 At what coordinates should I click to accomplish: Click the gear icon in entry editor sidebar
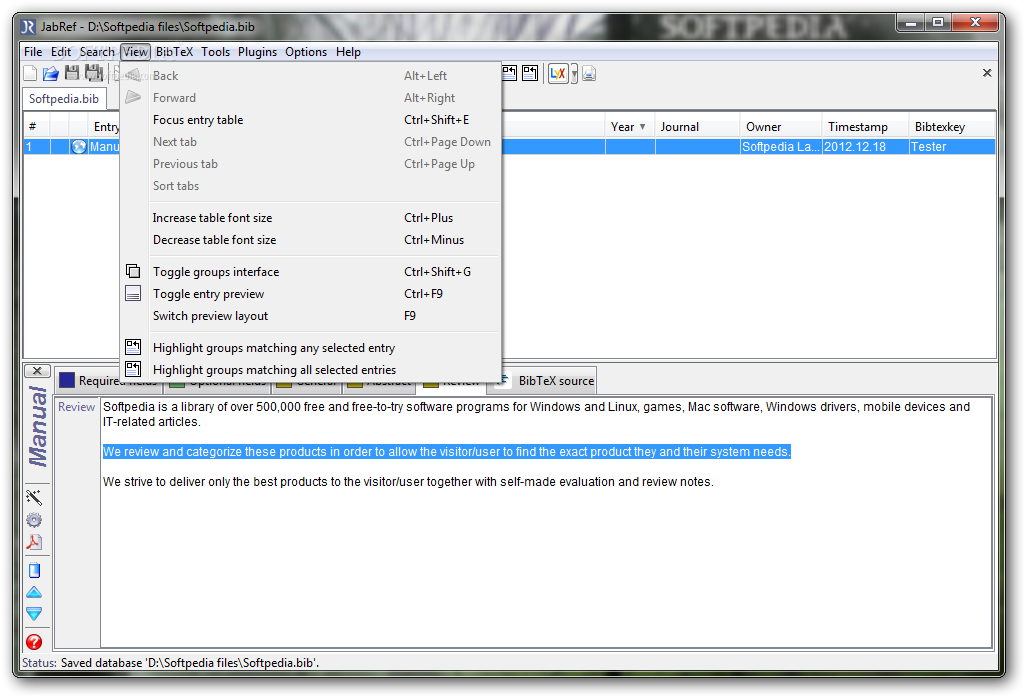(x=34, y=520)
